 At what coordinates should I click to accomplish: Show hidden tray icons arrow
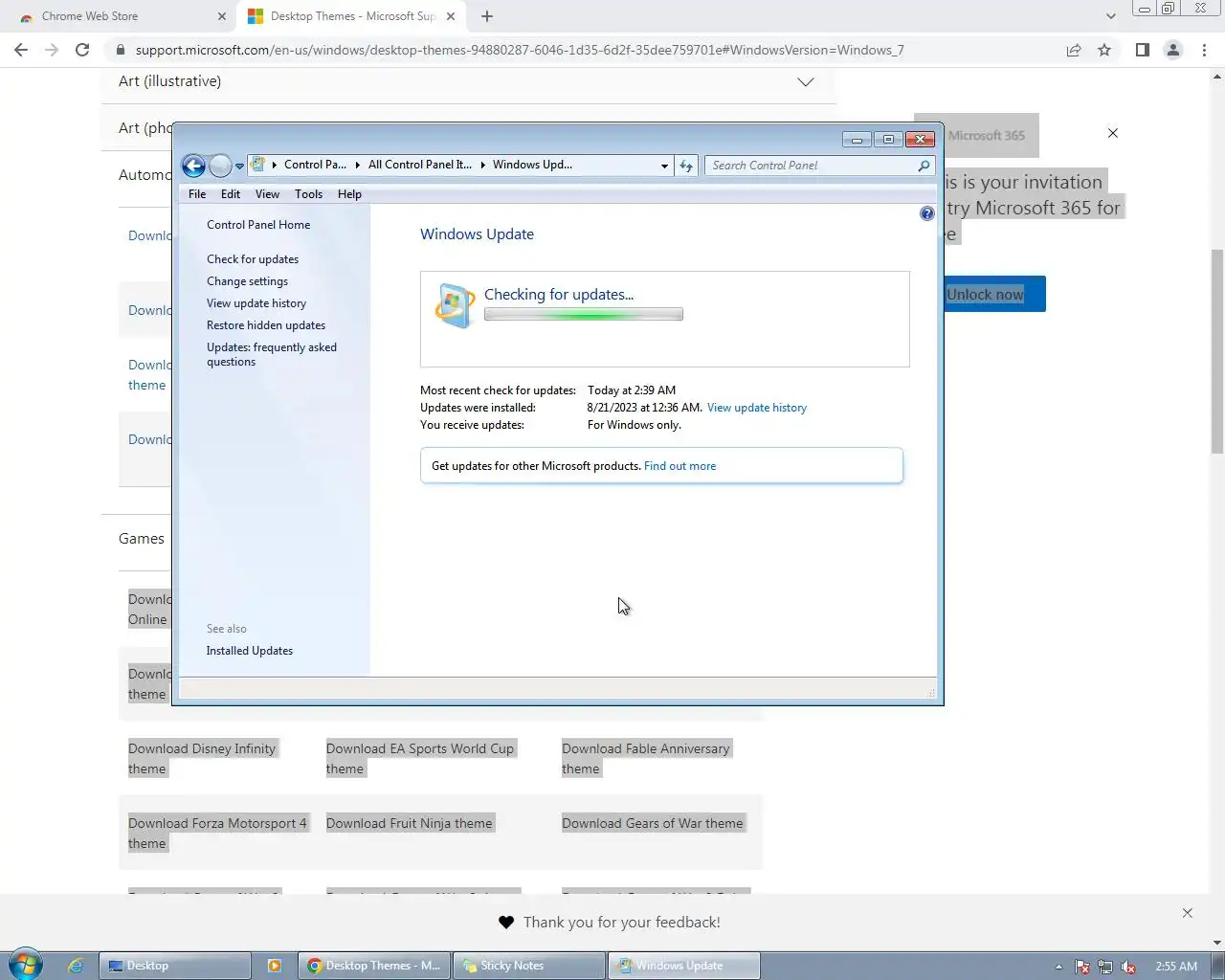click(1058, 967)
